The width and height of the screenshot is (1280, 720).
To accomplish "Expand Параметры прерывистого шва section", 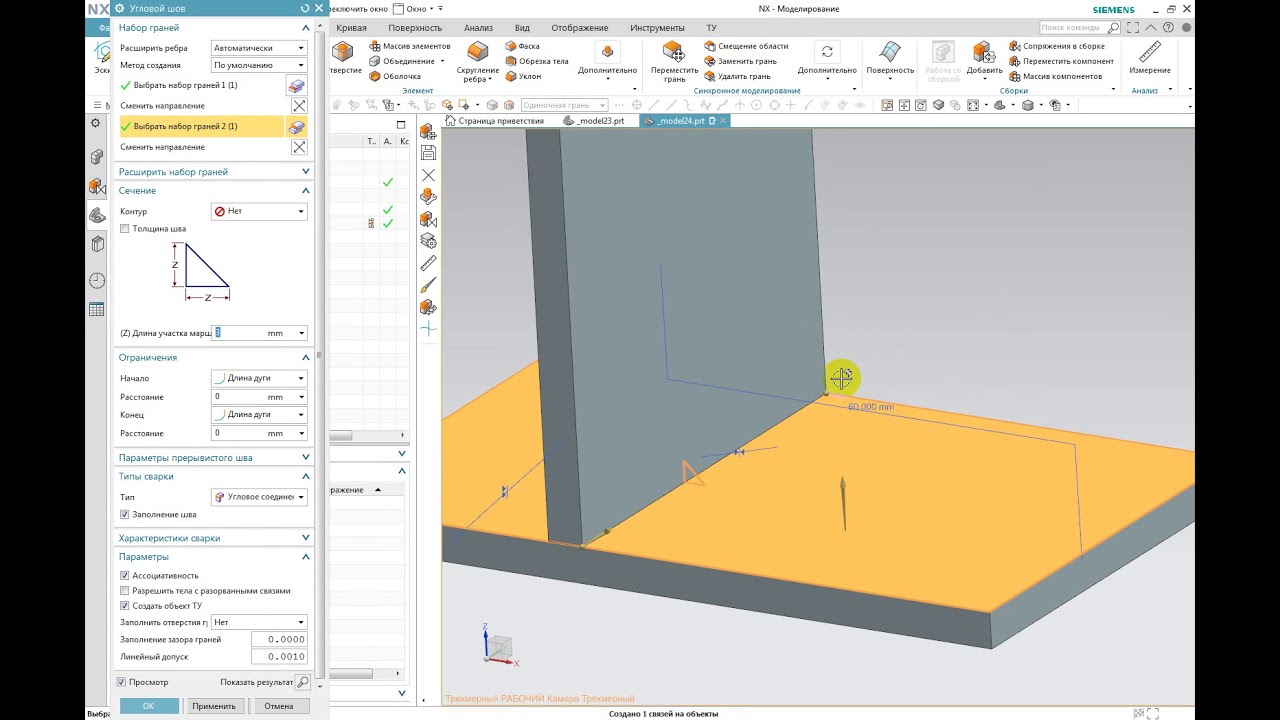I will [214, 458].
